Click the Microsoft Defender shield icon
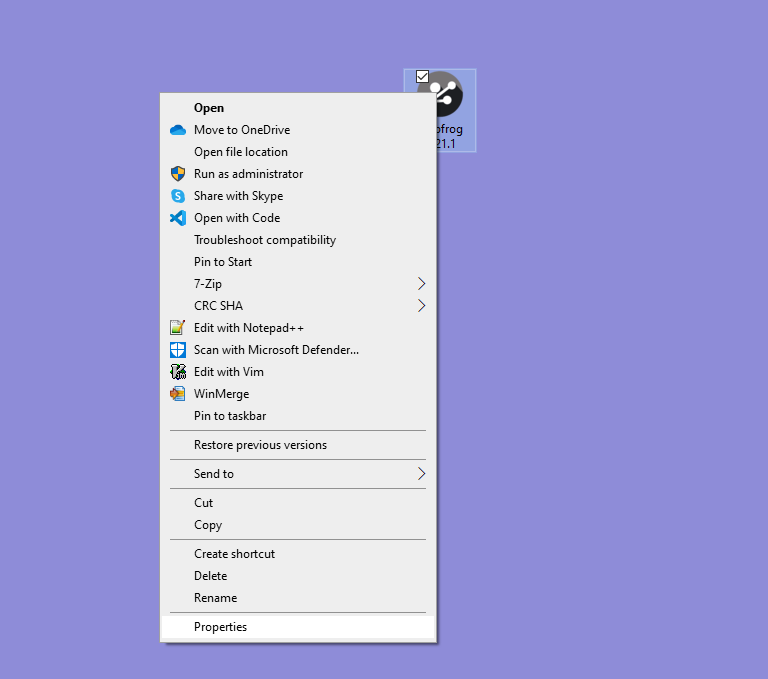 pos(178,350)
